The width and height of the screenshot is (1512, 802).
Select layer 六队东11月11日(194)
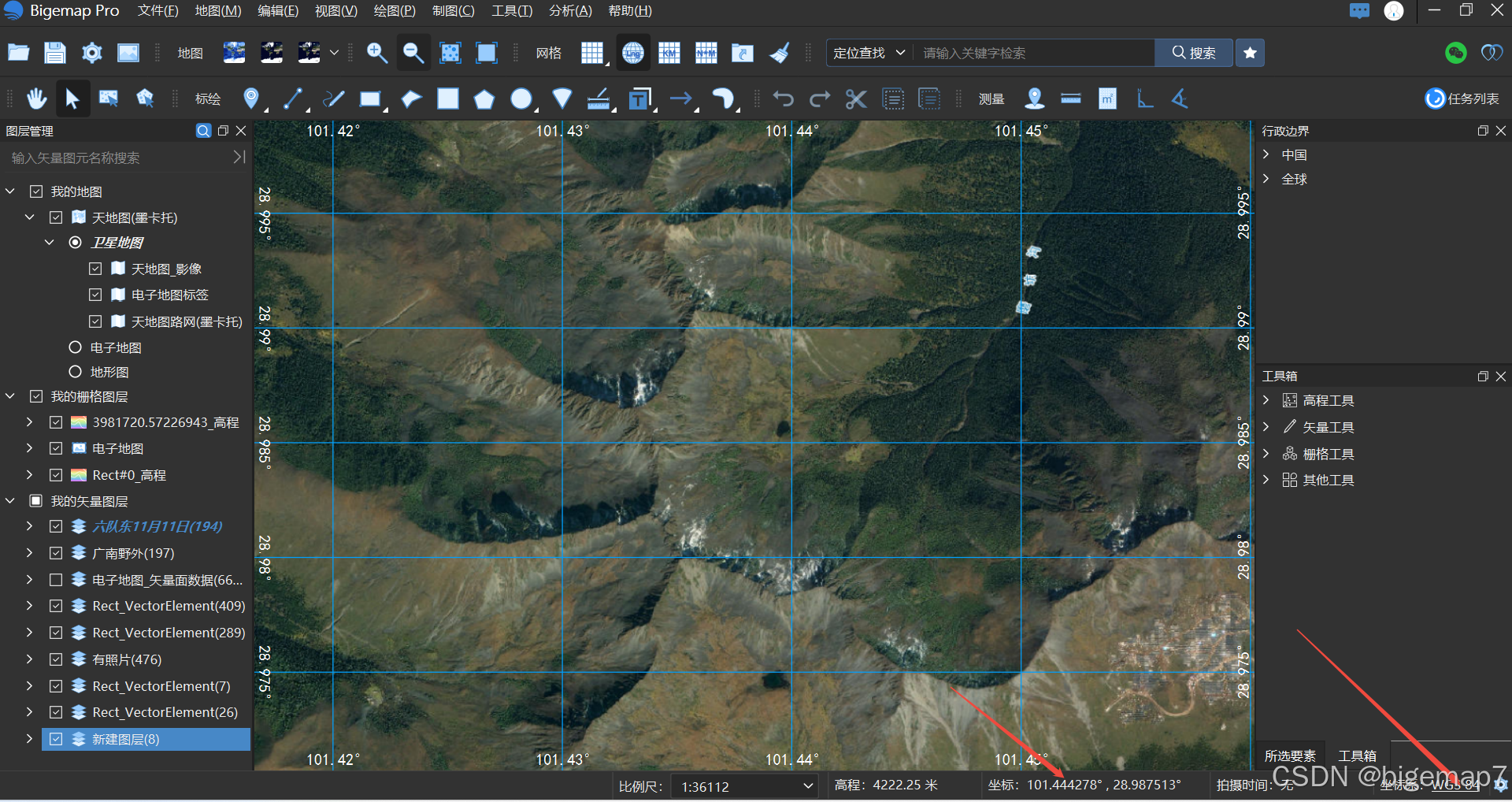pyautogui.click(x=157, y=526)
